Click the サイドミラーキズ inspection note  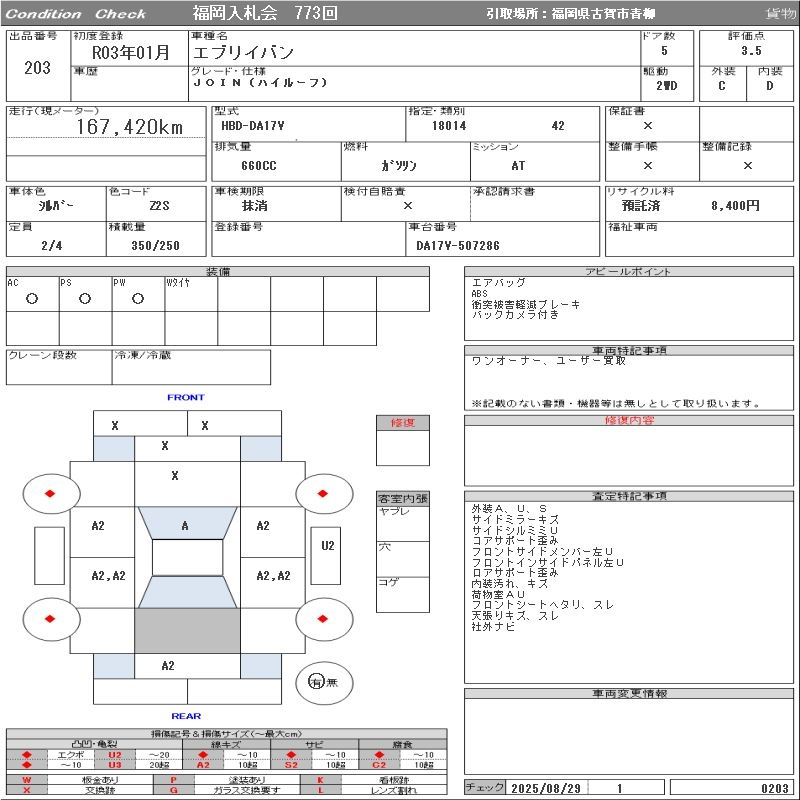[515, 519]
